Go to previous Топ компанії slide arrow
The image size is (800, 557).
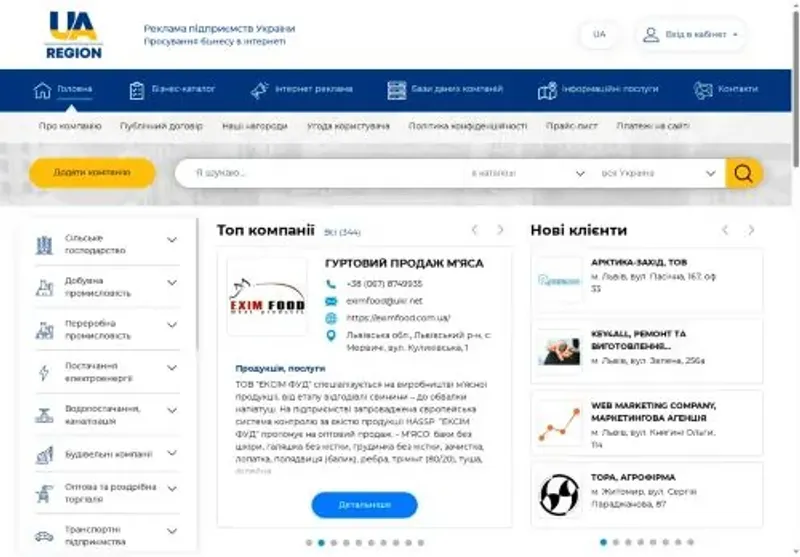[475, 230]
